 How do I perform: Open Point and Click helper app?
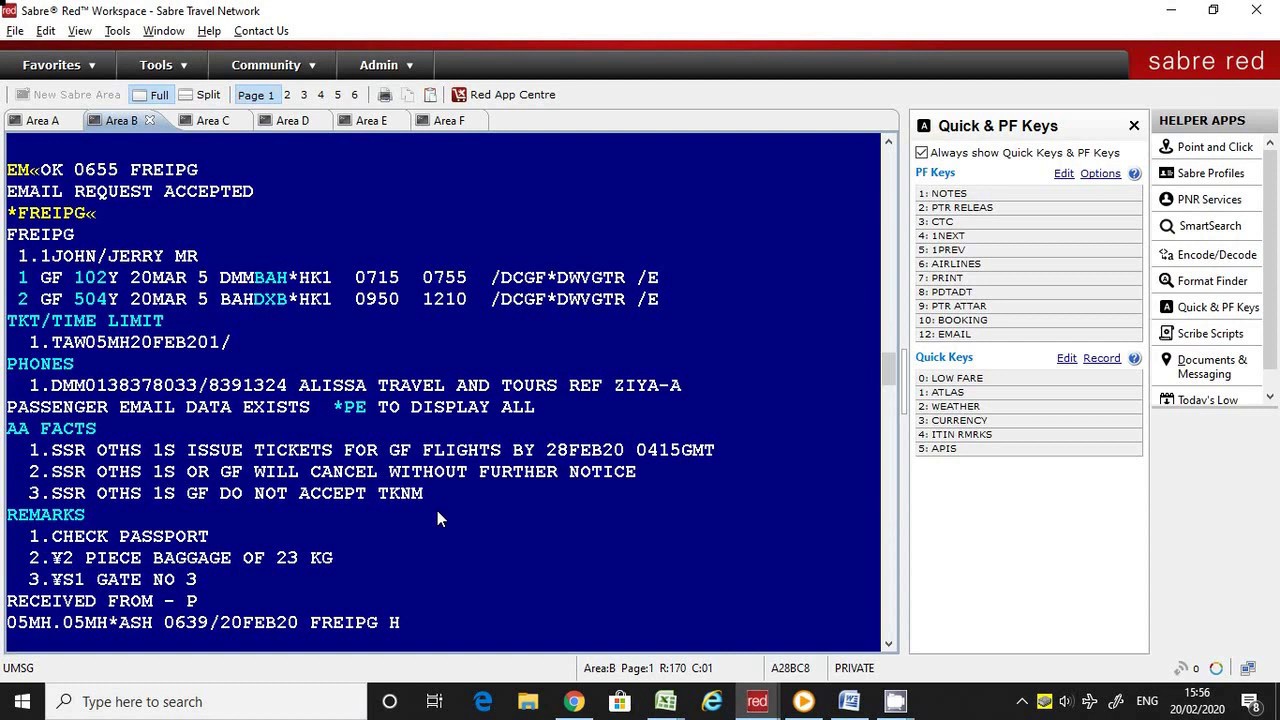(1206, 147)
